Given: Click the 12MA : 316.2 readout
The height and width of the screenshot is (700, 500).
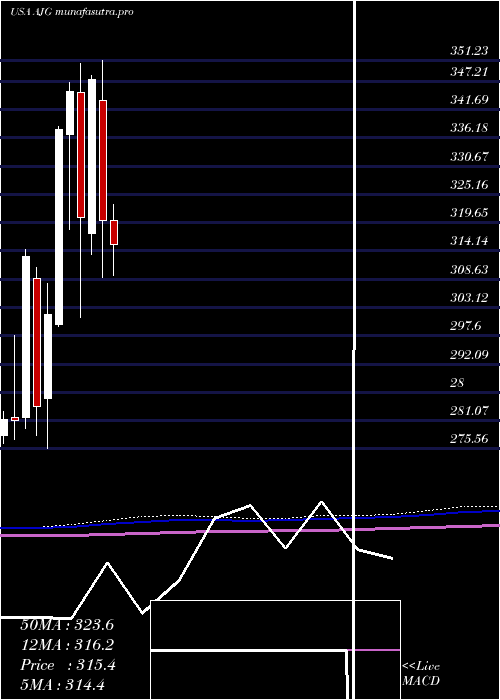Looking at the screenshot, I should point(67,645).
